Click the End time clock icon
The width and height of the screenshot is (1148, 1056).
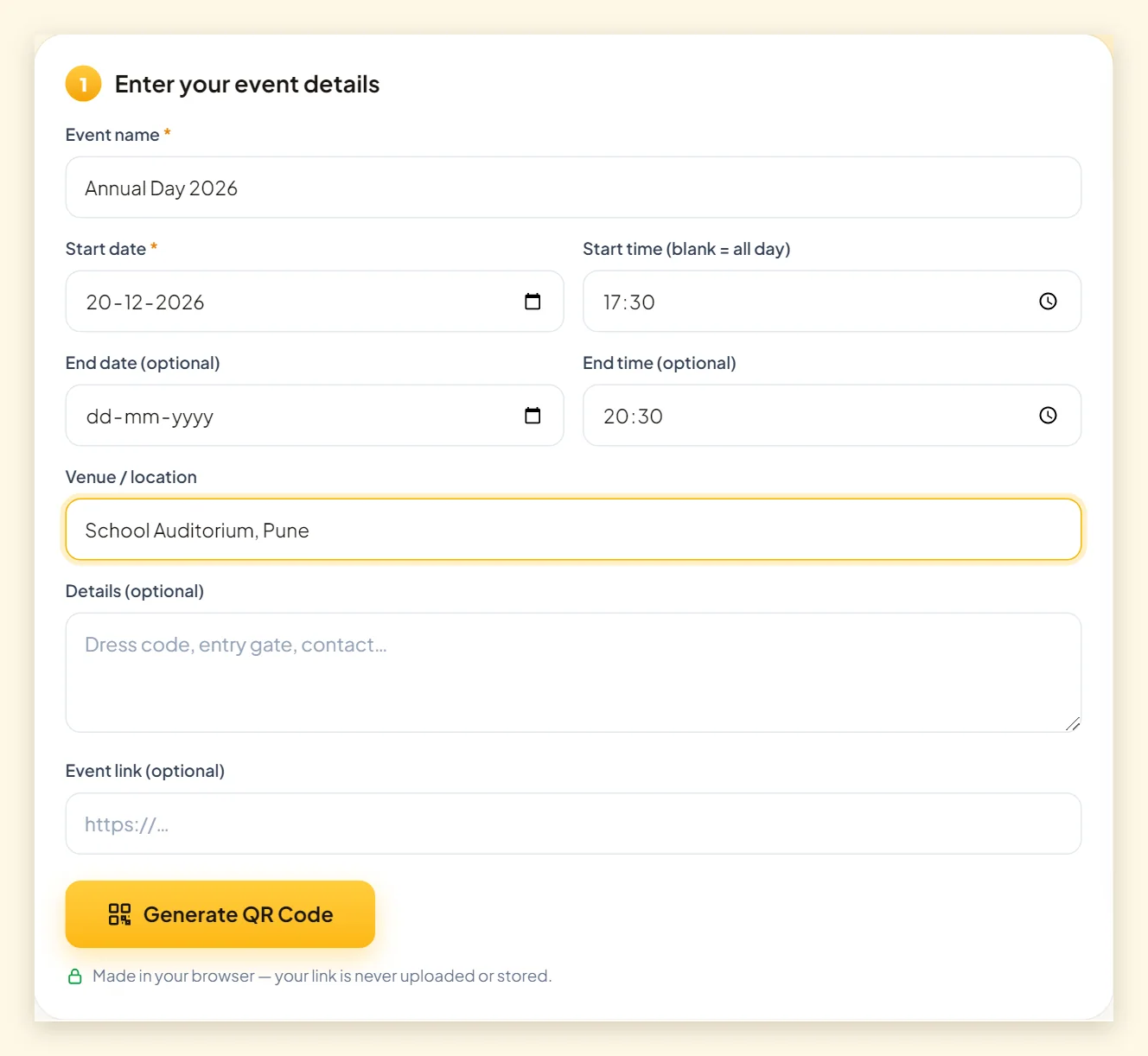[1048, 416]
